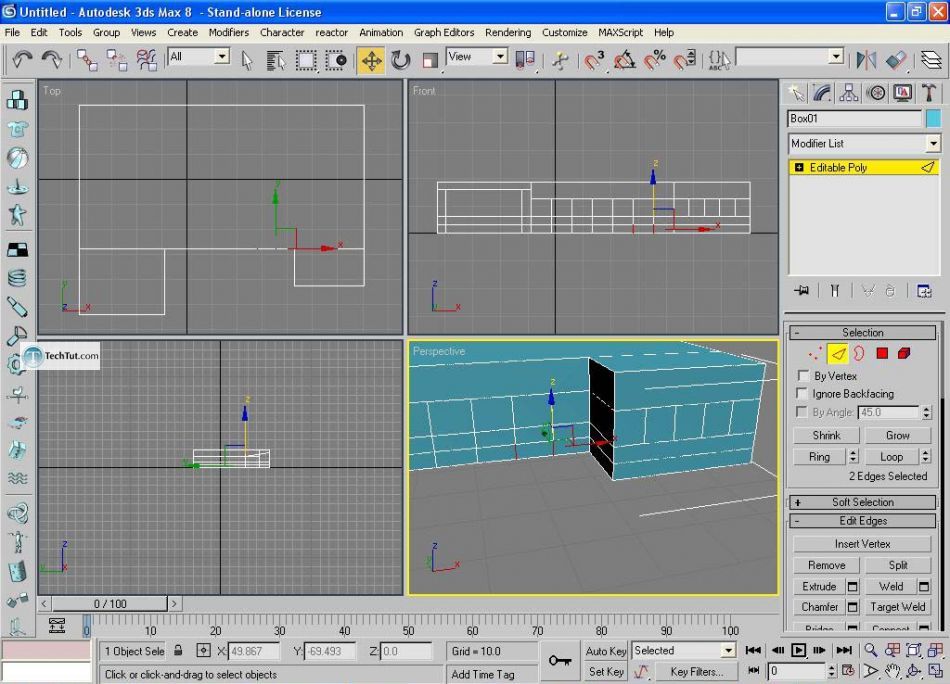Toggle Show End Result in modifier stack
The width and height of the screenshot is (950, 684).
tap(835, 291)
